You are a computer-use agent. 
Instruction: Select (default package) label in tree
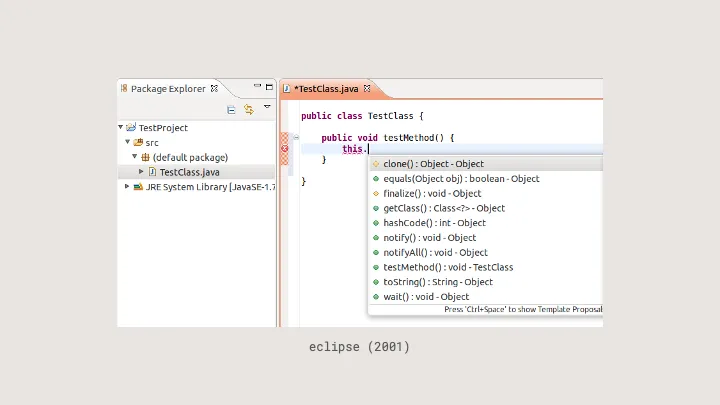(190, 158)
